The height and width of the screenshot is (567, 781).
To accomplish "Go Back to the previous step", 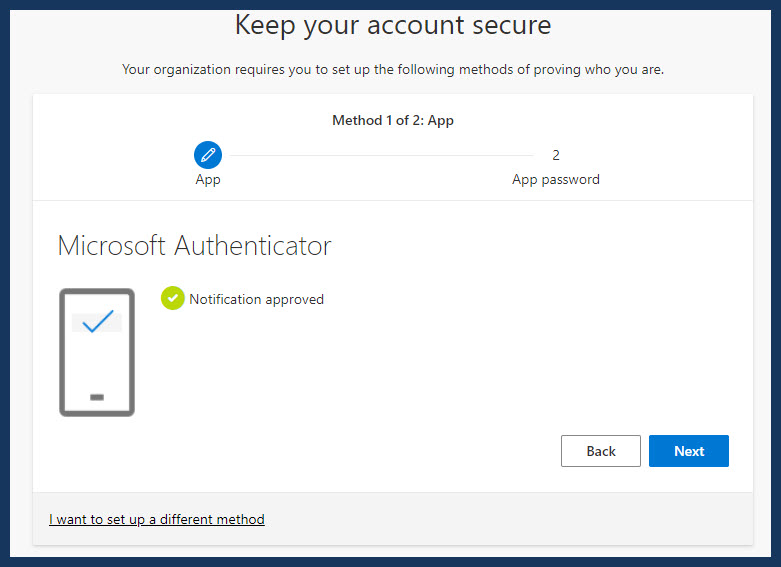I will pos(601,451).
